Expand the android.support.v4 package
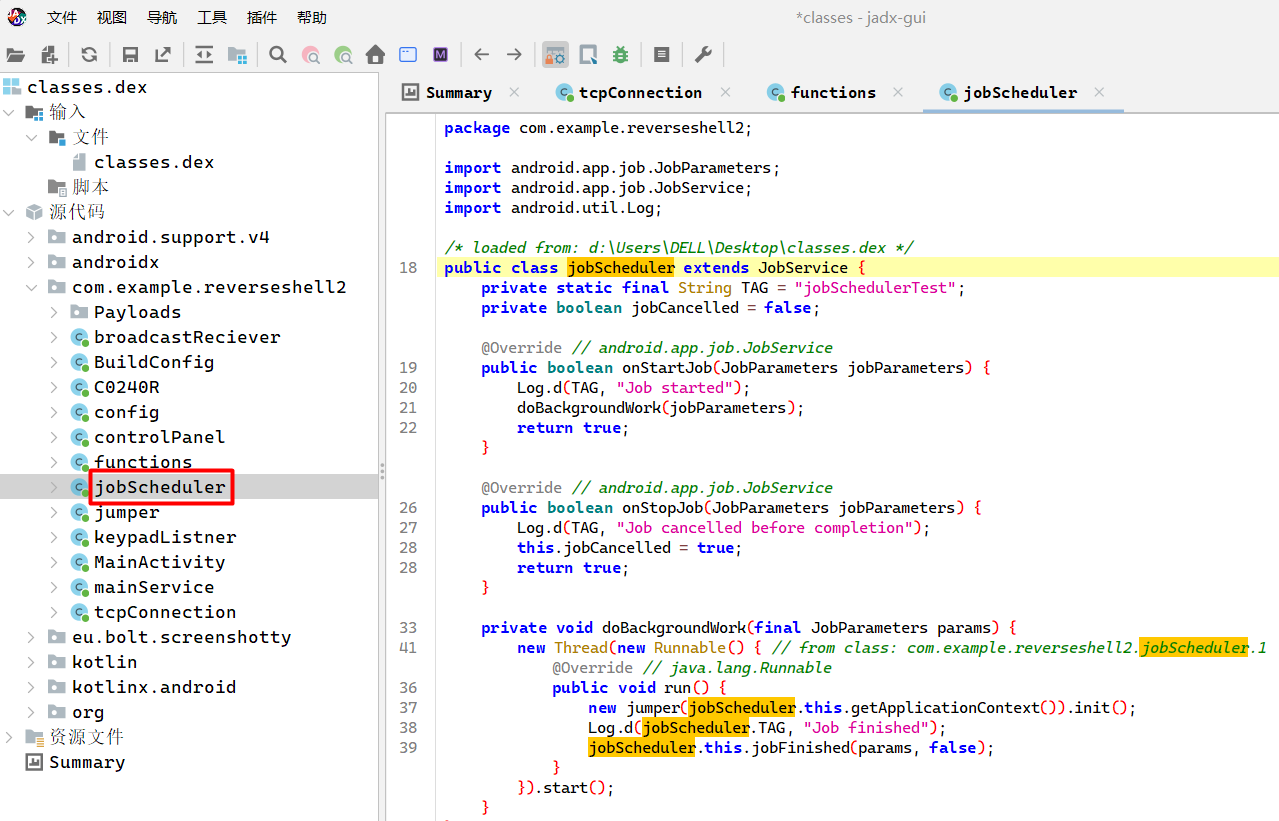Viewport: 1279px width, 821px height. (x=31, y=237)
